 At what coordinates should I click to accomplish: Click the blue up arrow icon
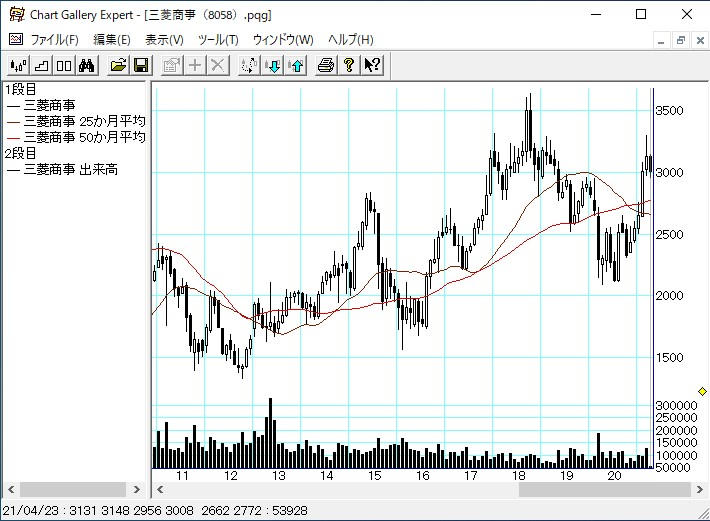(296, 66)
